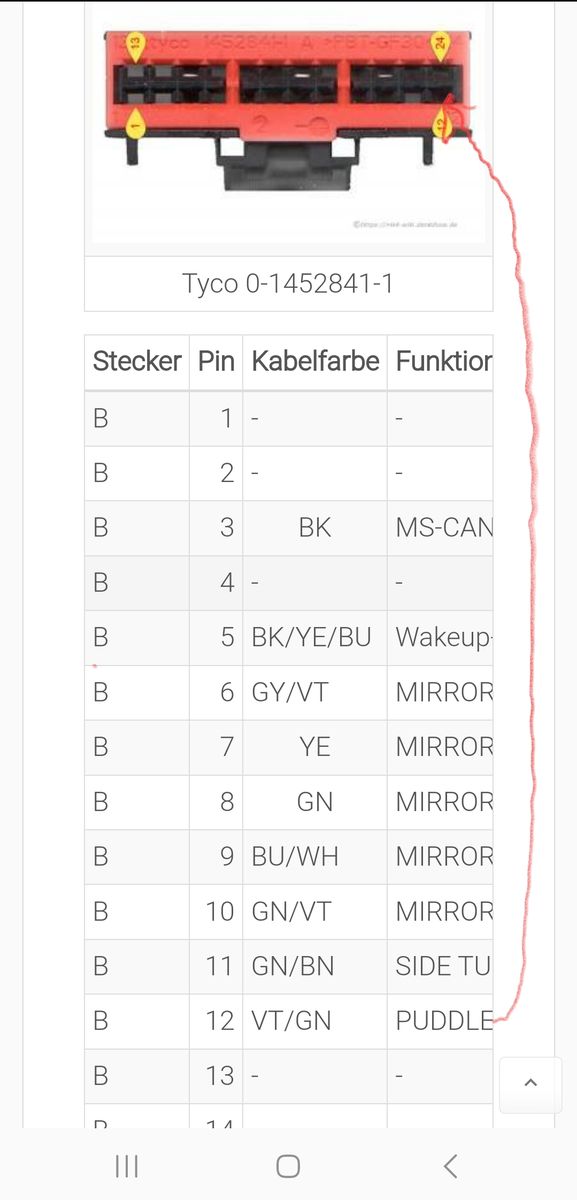Click the Kabelfarbe column header

coord(315,361)
